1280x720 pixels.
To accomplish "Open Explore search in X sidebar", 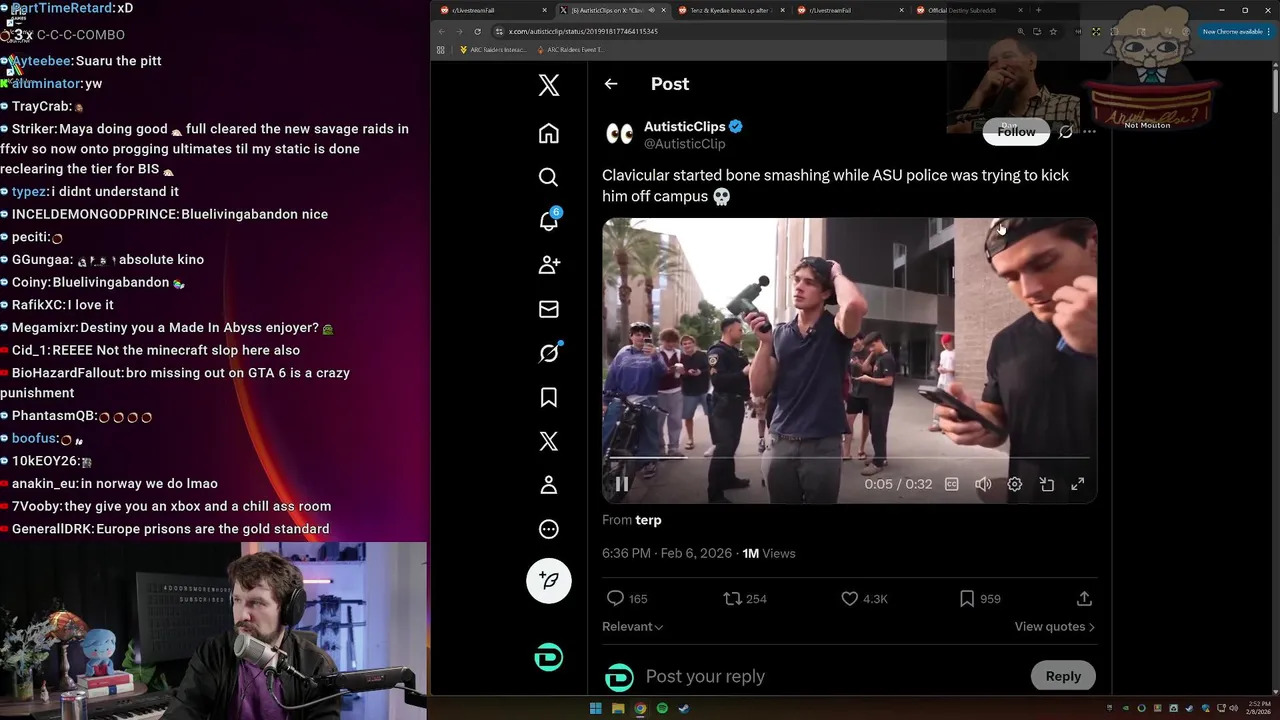I will point(548,177).
